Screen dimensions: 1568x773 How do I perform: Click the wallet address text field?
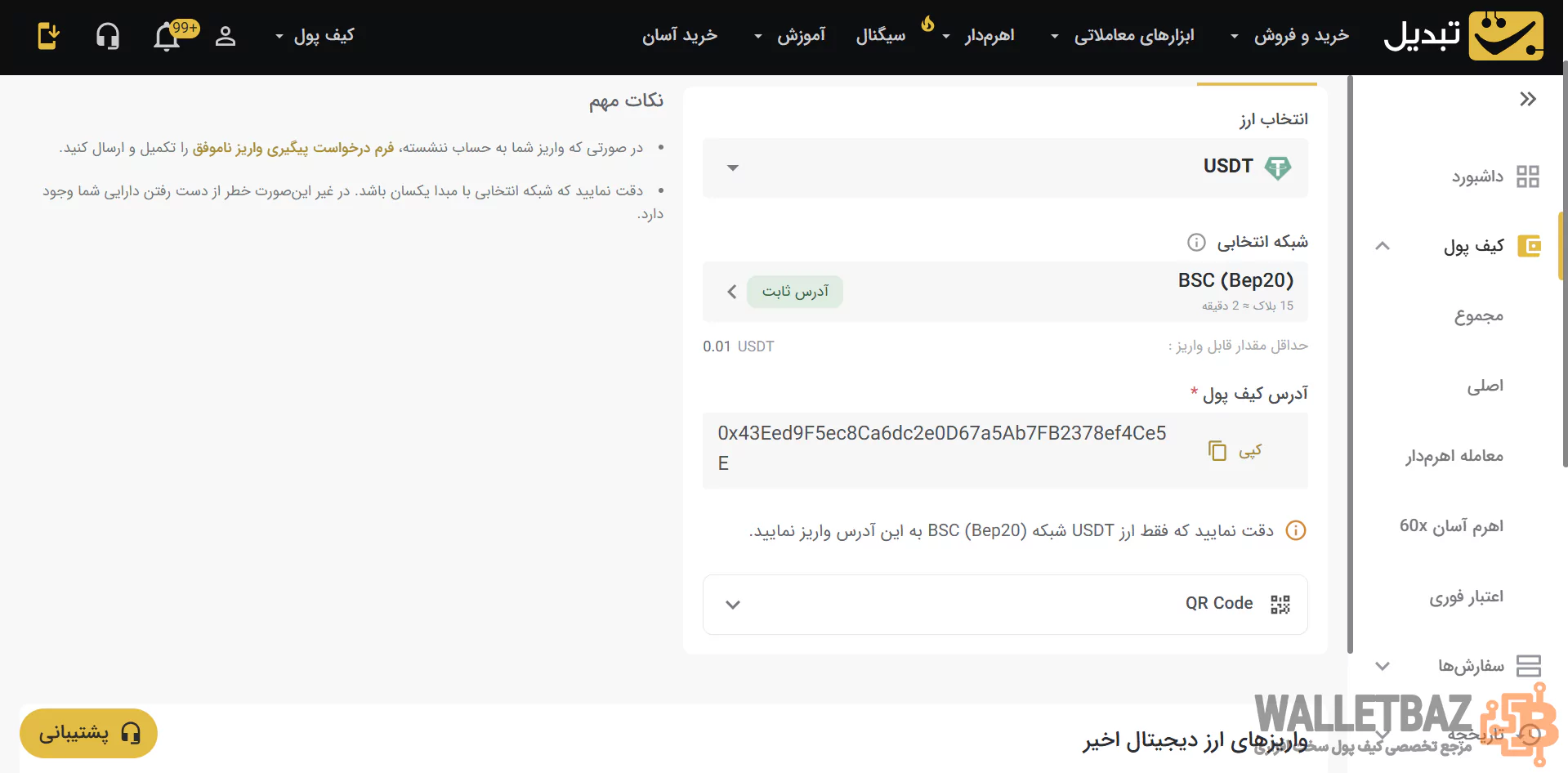pyautogui.click(x=941, y=448)
